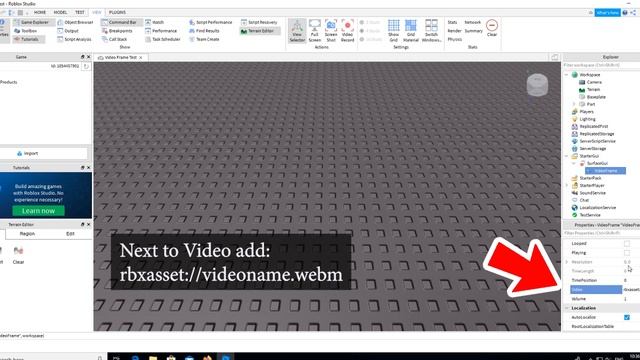640x360 pixels.
Task: Switch to the Region tab in Terrain Editor
Action: pyautogui.click(x=27, y=234)
